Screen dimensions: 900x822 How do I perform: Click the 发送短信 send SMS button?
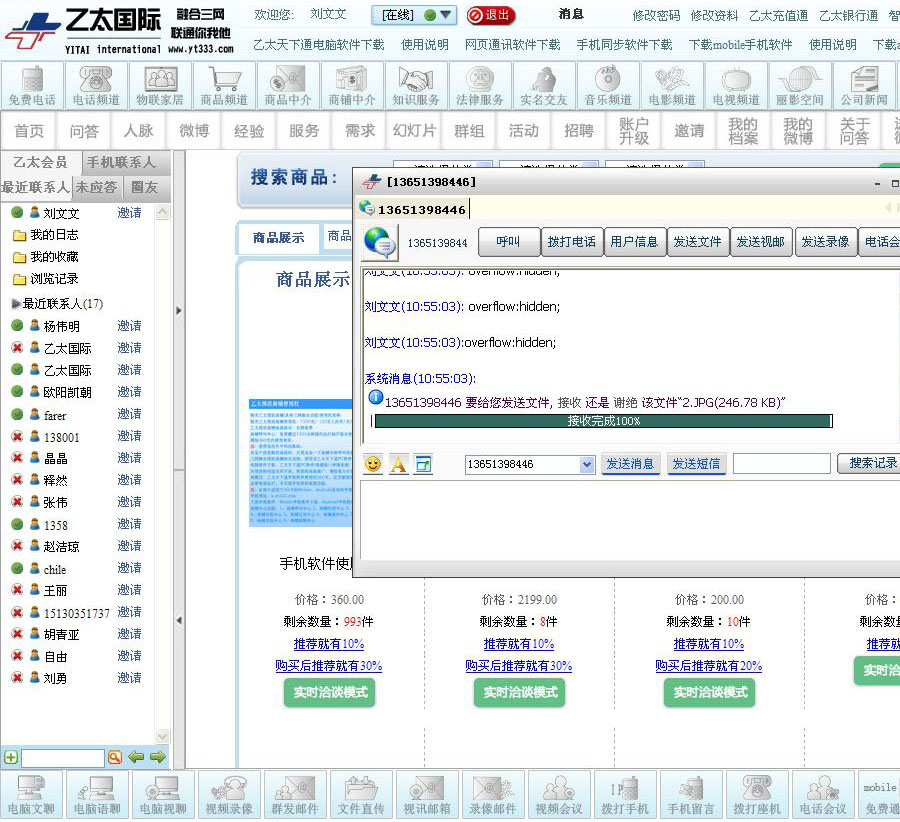(x=696, y=464)
